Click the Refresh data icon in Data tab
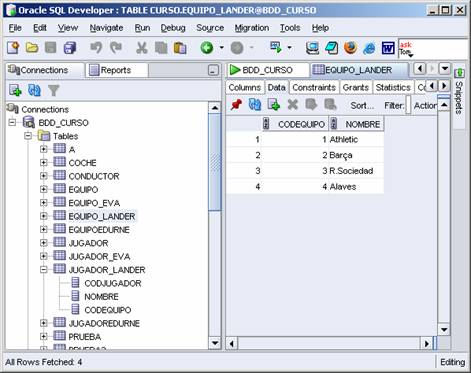471x373 pixels. [x=255, y=105]
